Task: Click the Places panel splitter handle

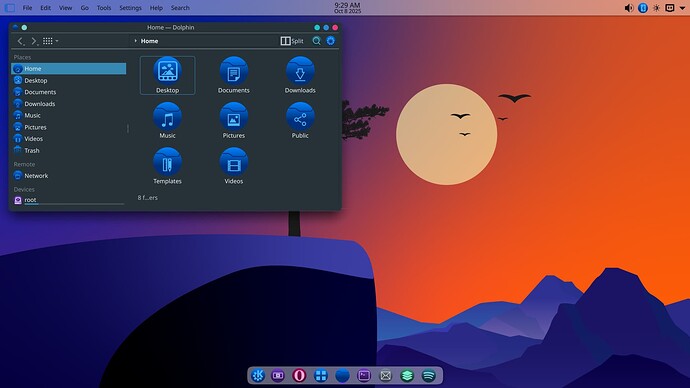Action: pyautogui.click(x=128, y=128)
